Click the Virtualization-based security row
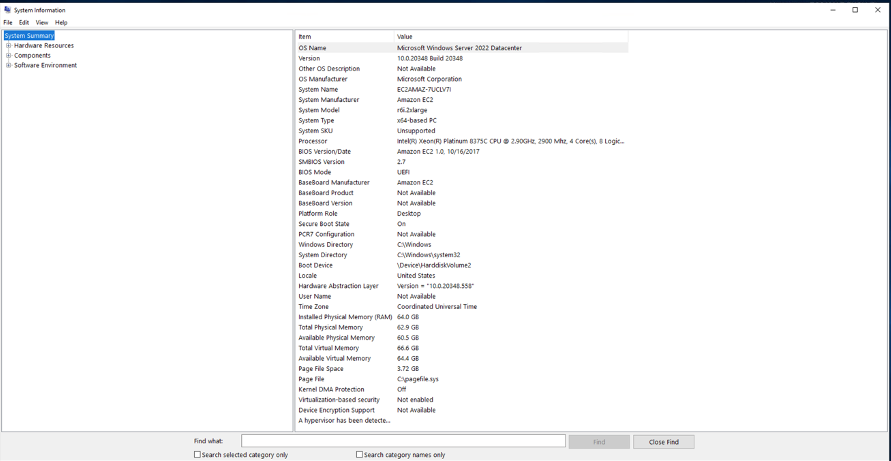Viewport: 891px width, 461px height. coord(462,400)
